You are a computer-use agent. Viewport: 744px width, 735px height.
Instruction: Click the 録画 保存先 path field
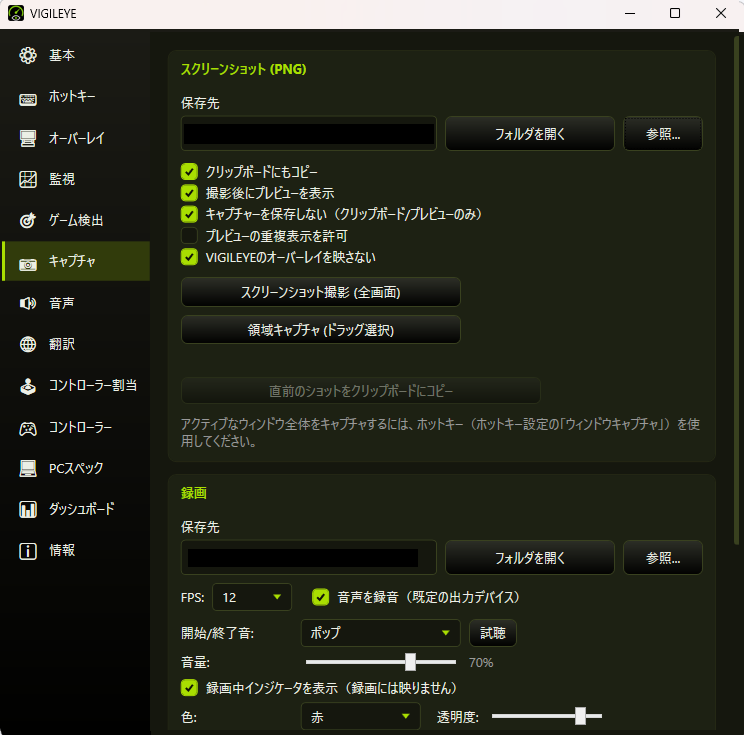point(309,558)
